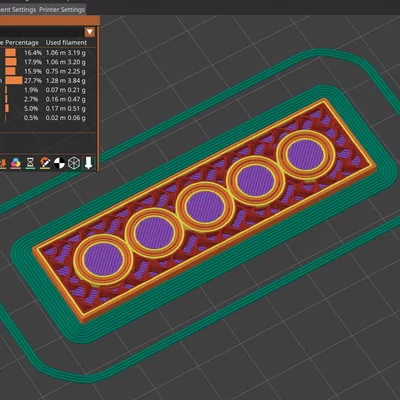Open the legend view-type dropdown arrow

(90, 32)
